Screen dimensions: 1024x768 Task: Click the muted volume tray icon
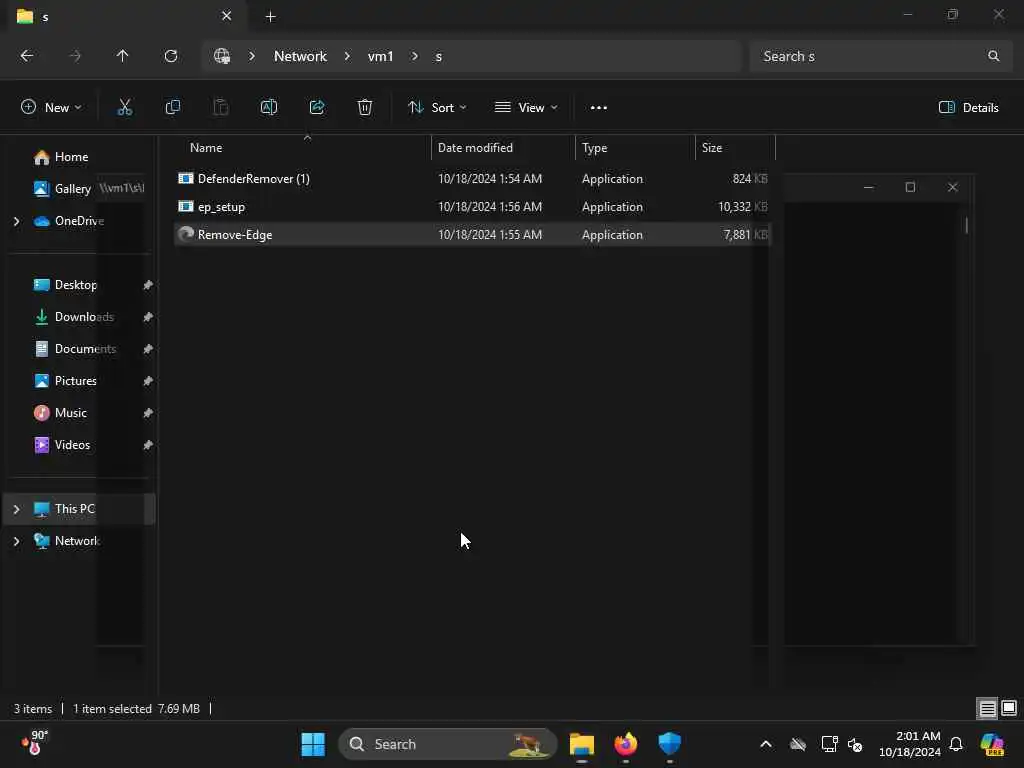tap(855, 744)
